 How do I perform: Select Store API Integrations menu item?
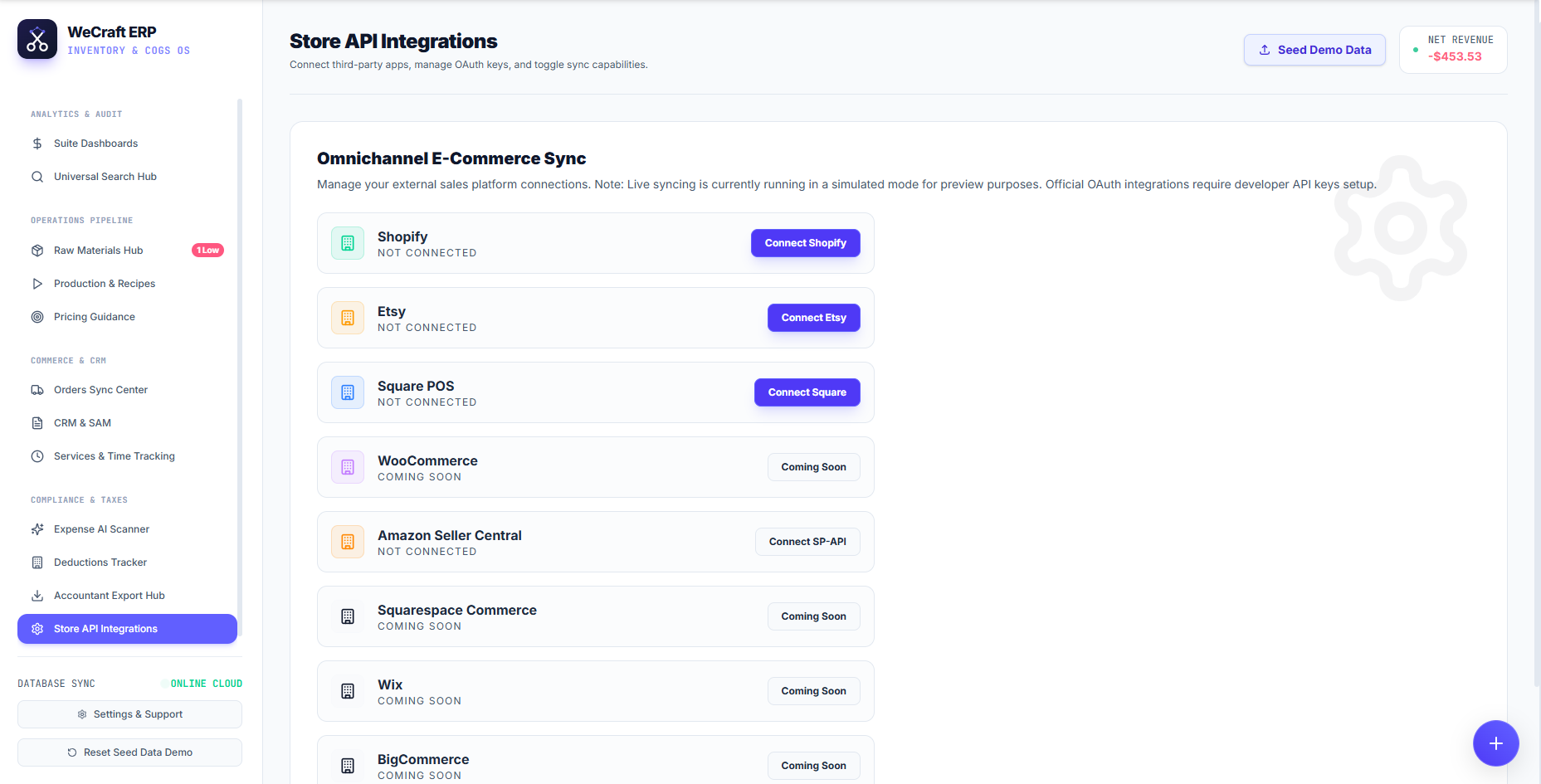coord(127,629)
